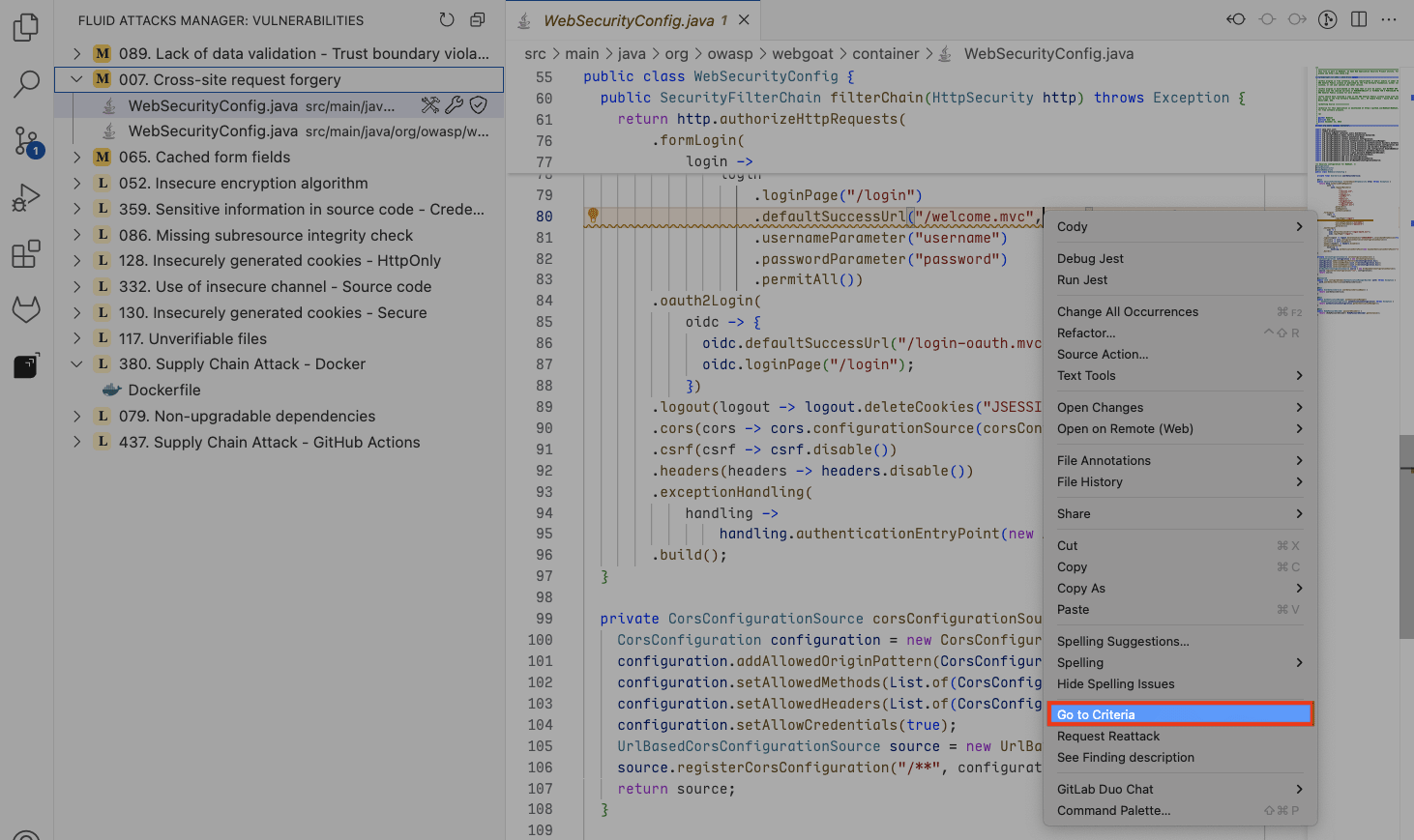The height and width of the screenshot is (840, 1414).
Task: Open the git graph circle icon in toolbar
Action: [1328, 19]
